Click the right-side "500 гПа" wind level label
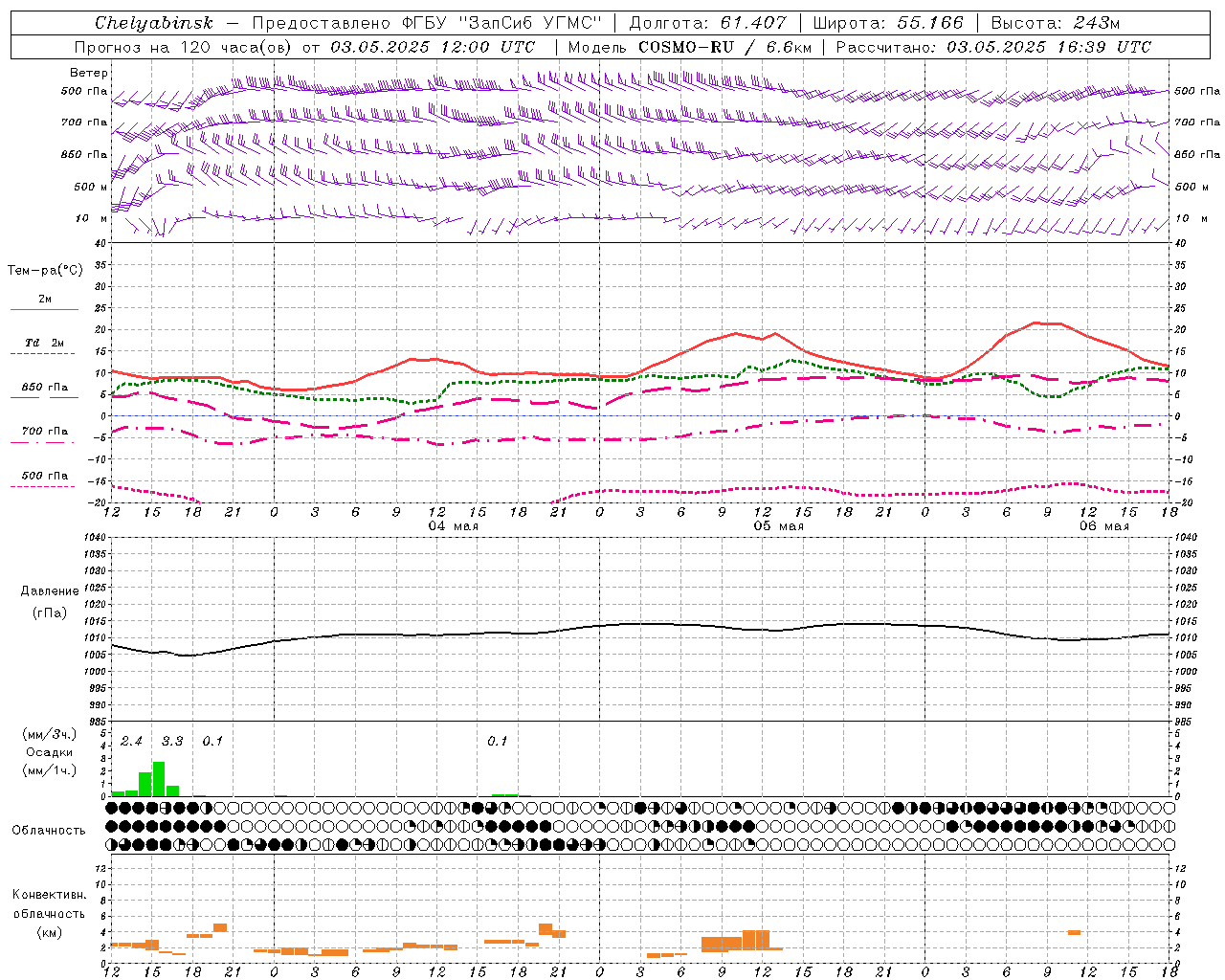Image resolution: width=1225 pixels, height=980 pixels. tap(1197, 91)
